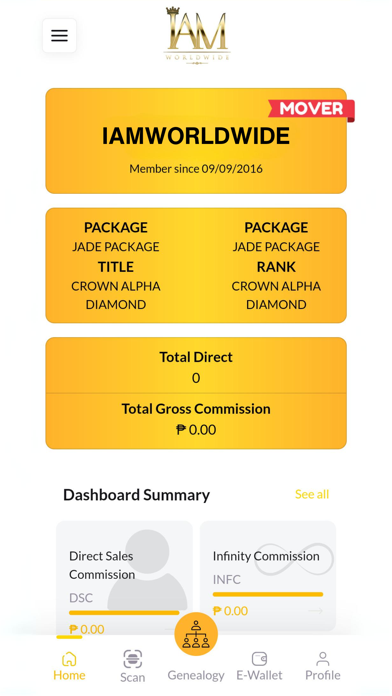Open the Direct Sales Commission card
Screen dimensions: 392x696
[x=124, y=577]
